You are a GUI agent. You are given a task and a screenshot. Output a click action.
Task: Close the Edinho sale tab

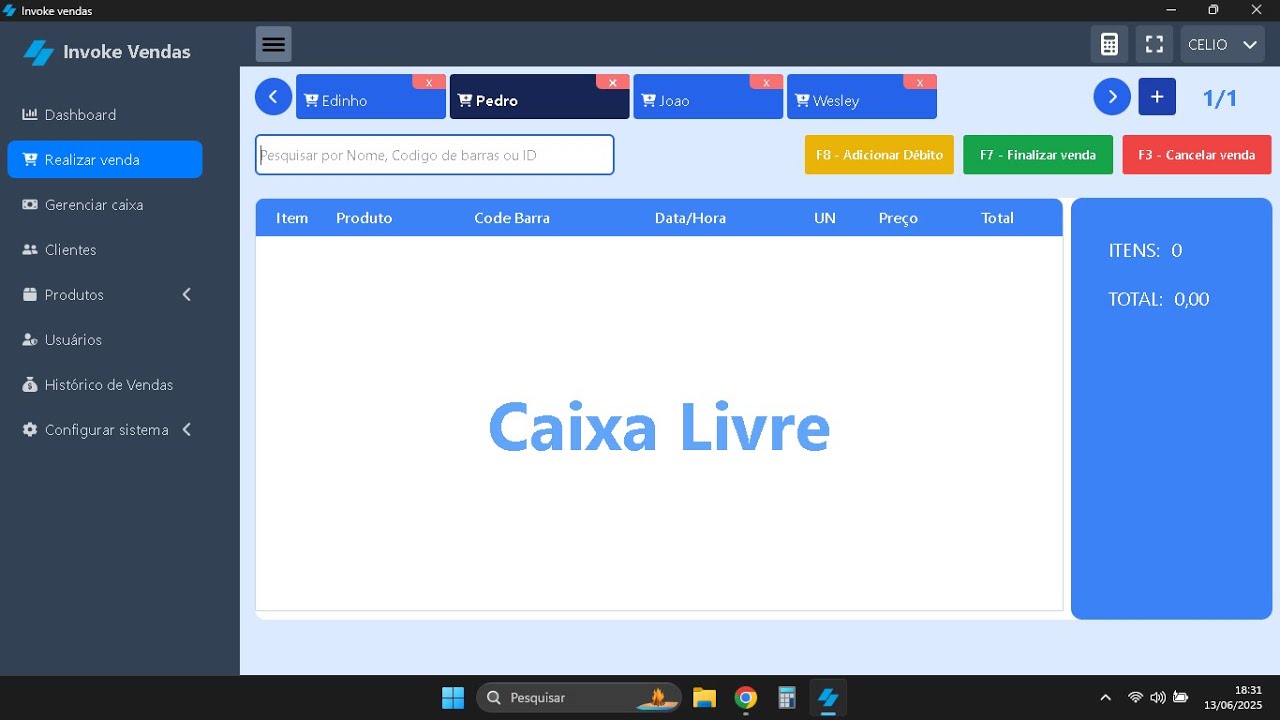tap(429, 82)
